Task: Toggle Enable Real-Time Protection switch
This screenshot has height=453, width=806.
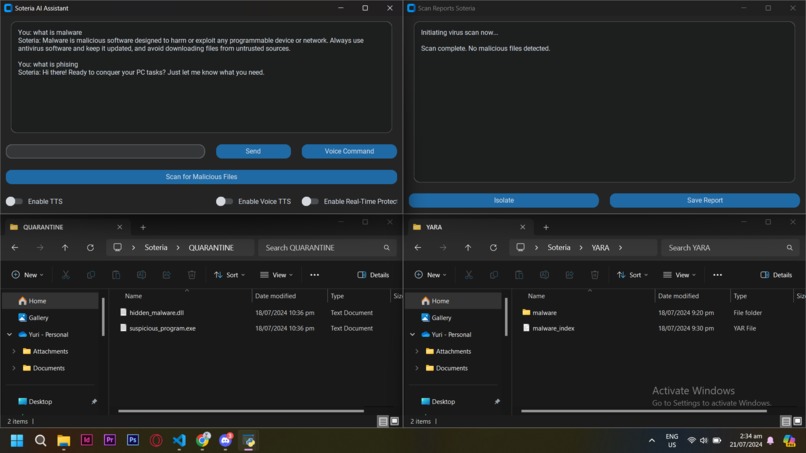Action: [310, 202]
